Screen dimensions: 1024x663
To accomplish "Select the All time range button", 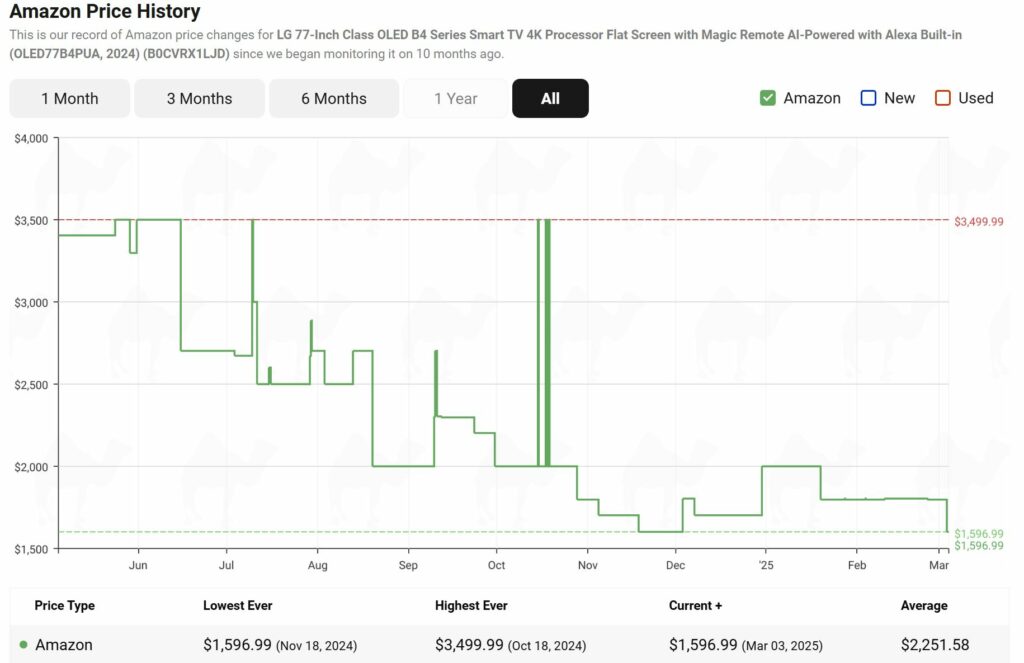I will pyautogui.click(x=550, y=98).
